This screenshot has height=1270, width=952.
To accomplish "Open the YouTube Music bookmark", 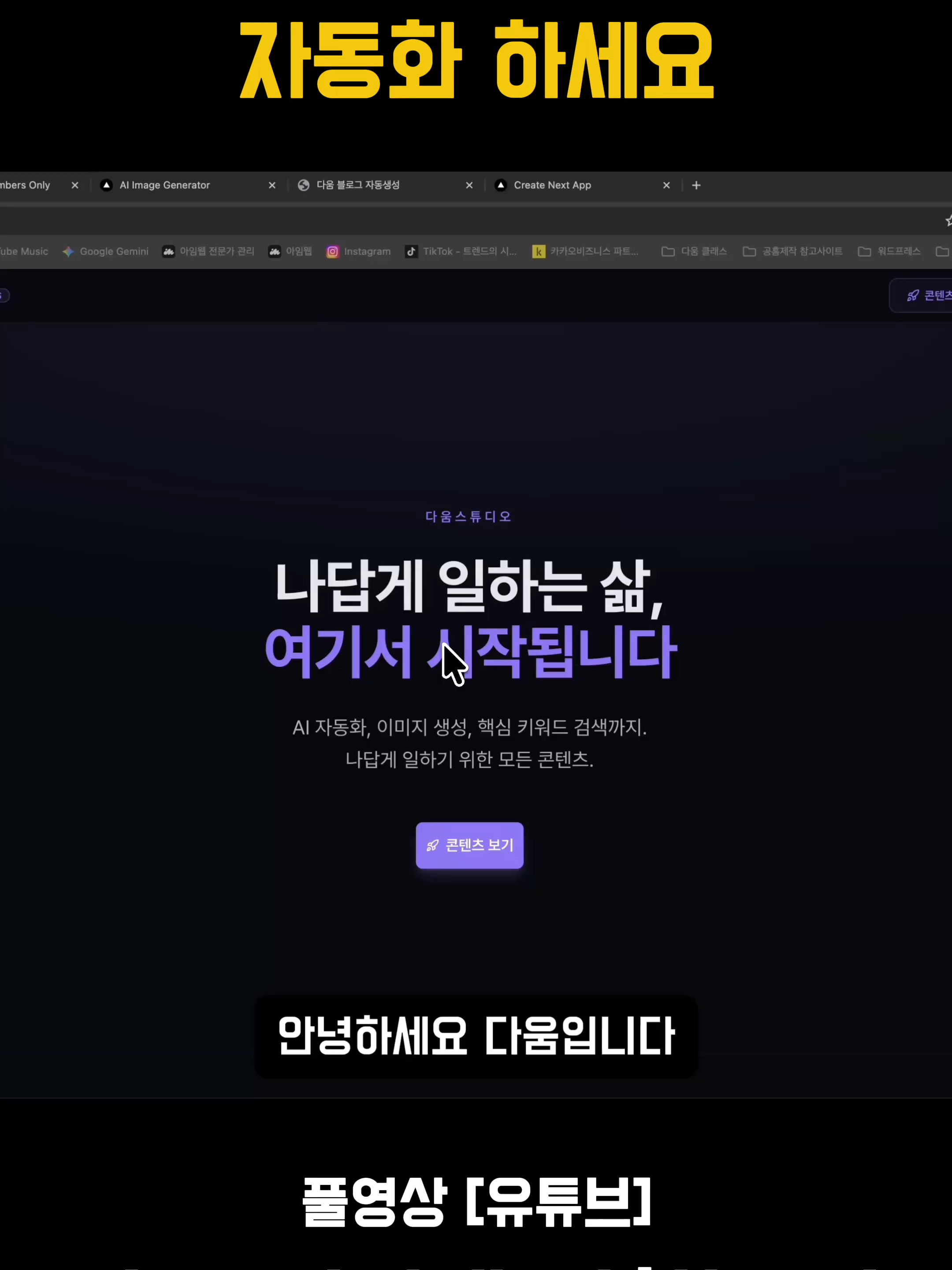I will click(x=24, y=251).
